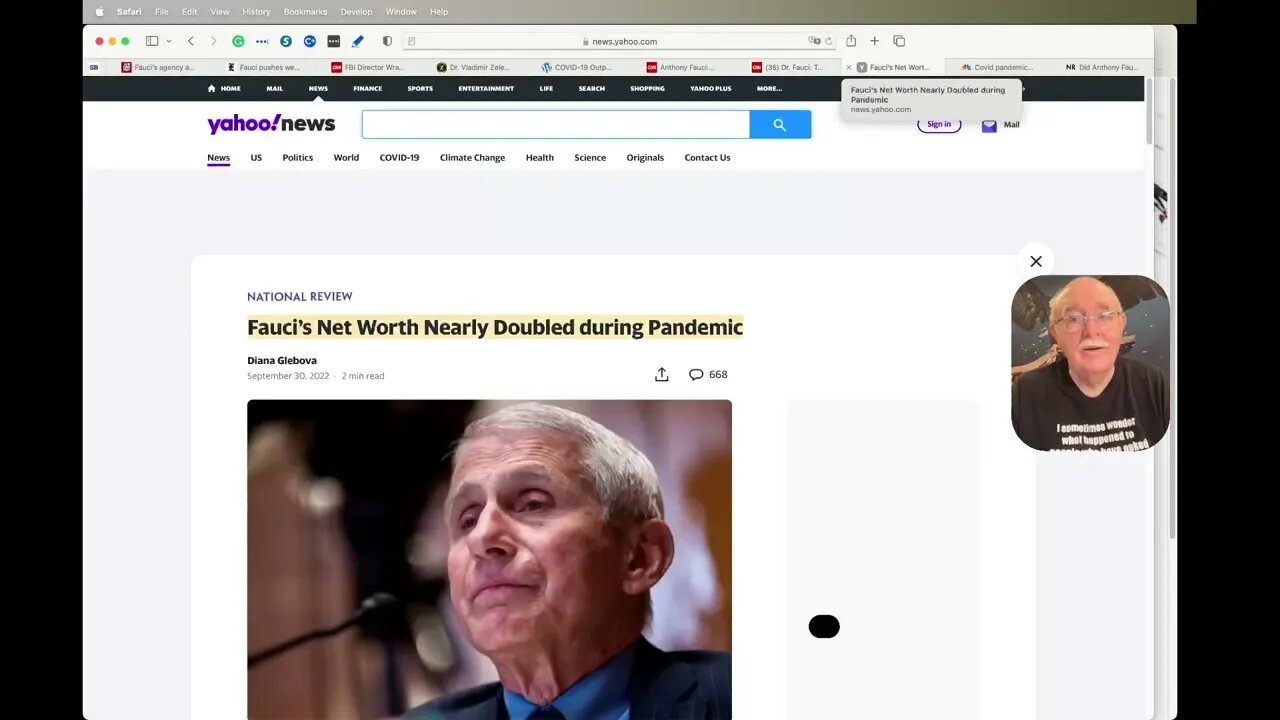Open the dark square dots extension

[334, 41]
